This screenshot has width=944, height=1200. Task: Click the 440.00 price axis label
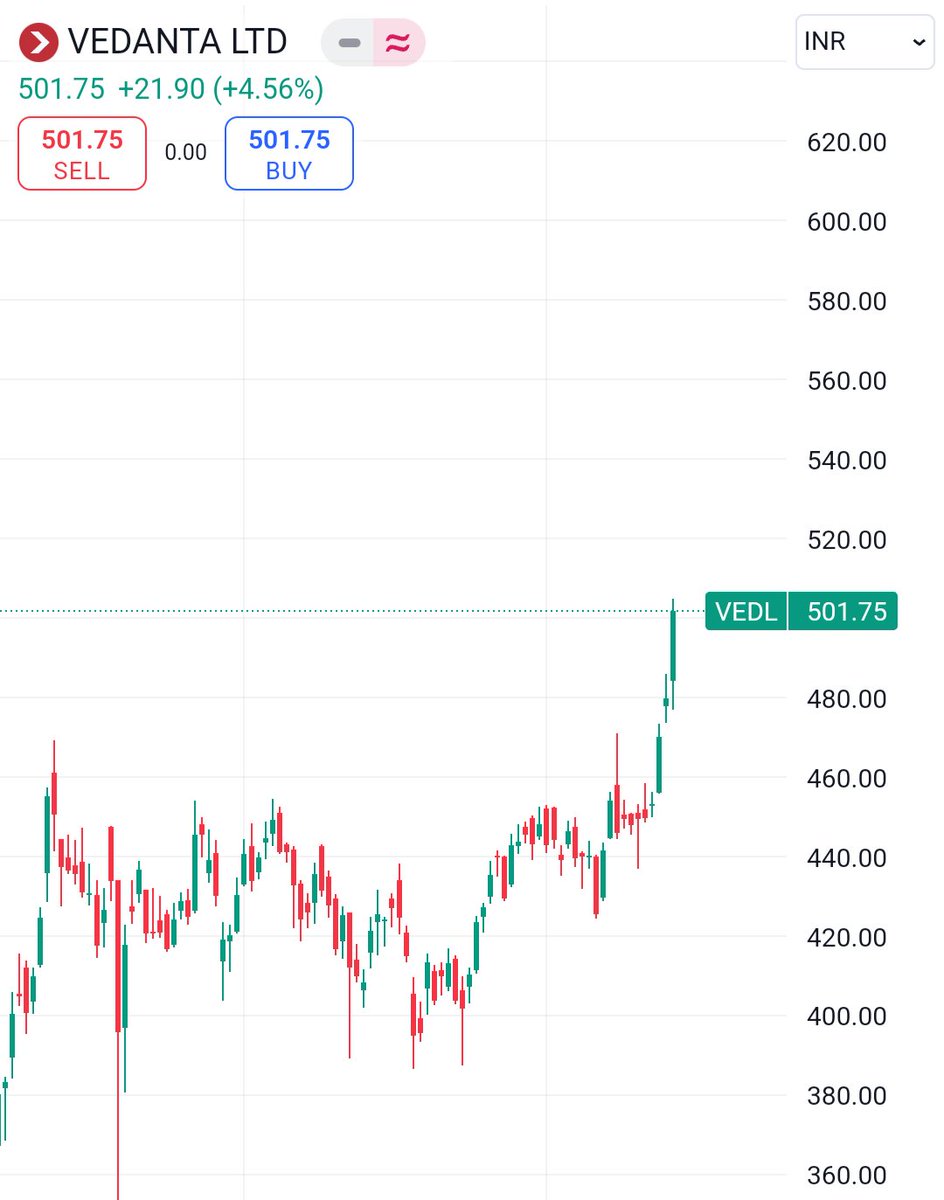847,858
